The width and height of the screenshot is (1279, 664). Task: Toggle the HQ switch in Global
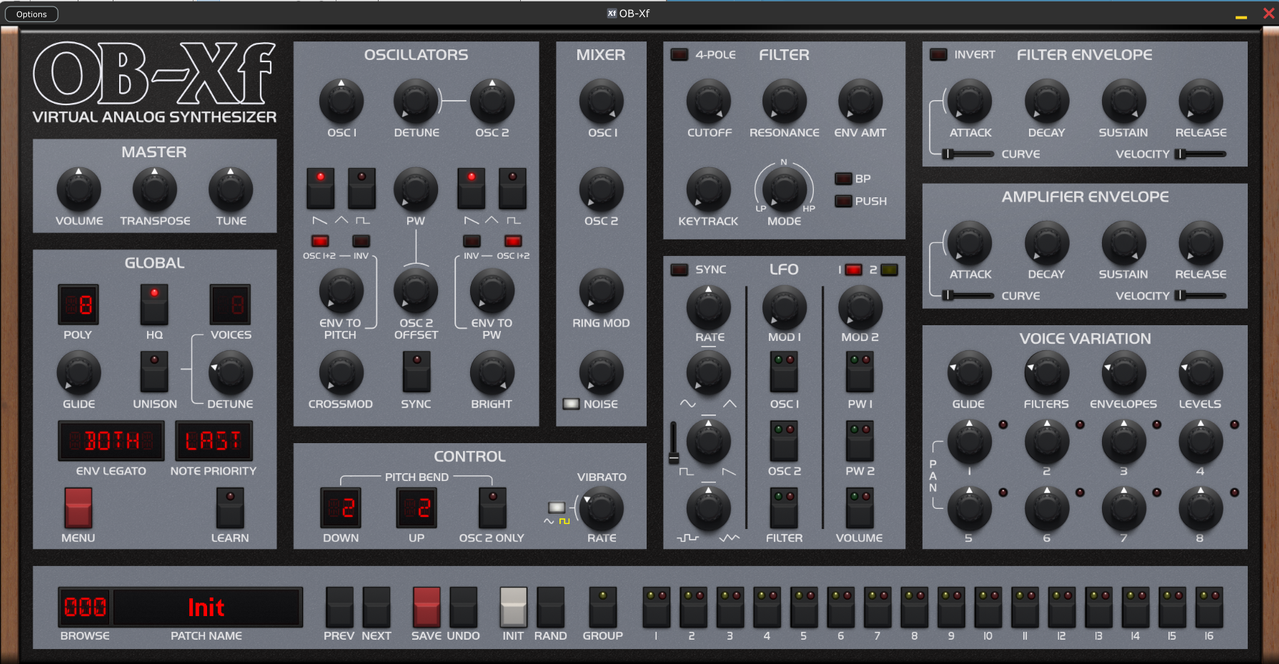click(x=154, y=305)
